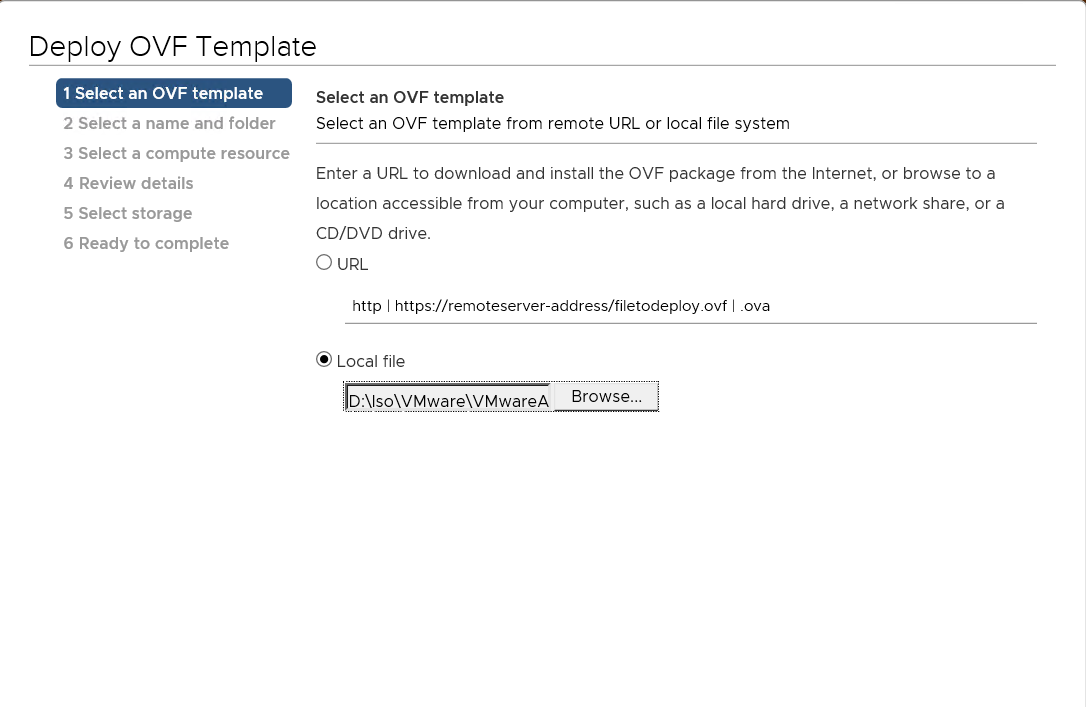Click the 'Local file' option label text

[x=370, y=362]
